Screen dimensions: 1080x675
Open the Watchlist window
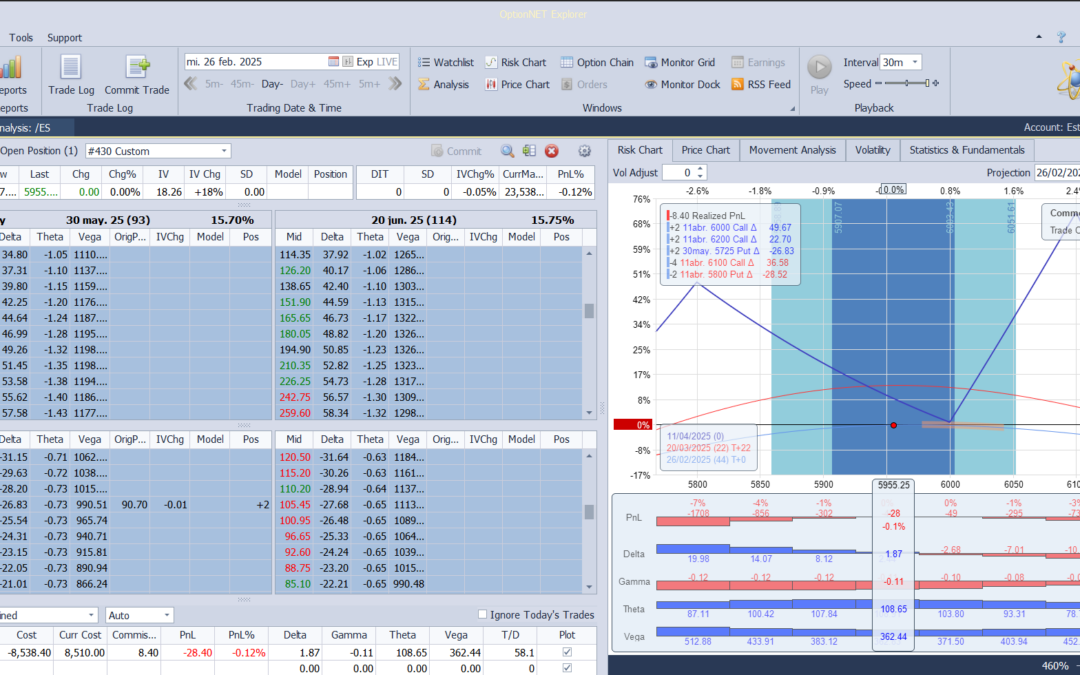pos(446,62)
